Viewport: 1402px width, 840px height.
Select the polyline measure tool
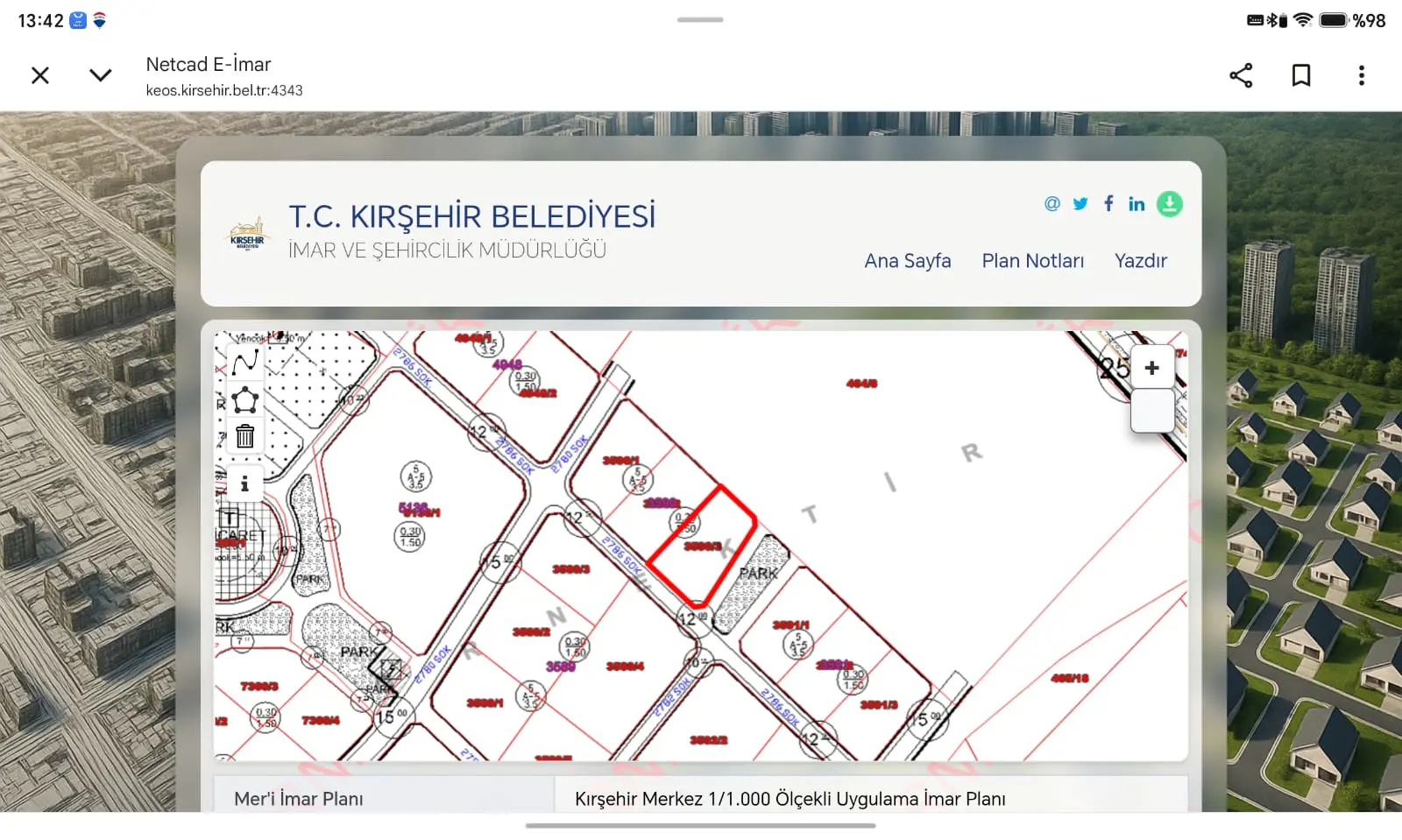coord(245,362)
